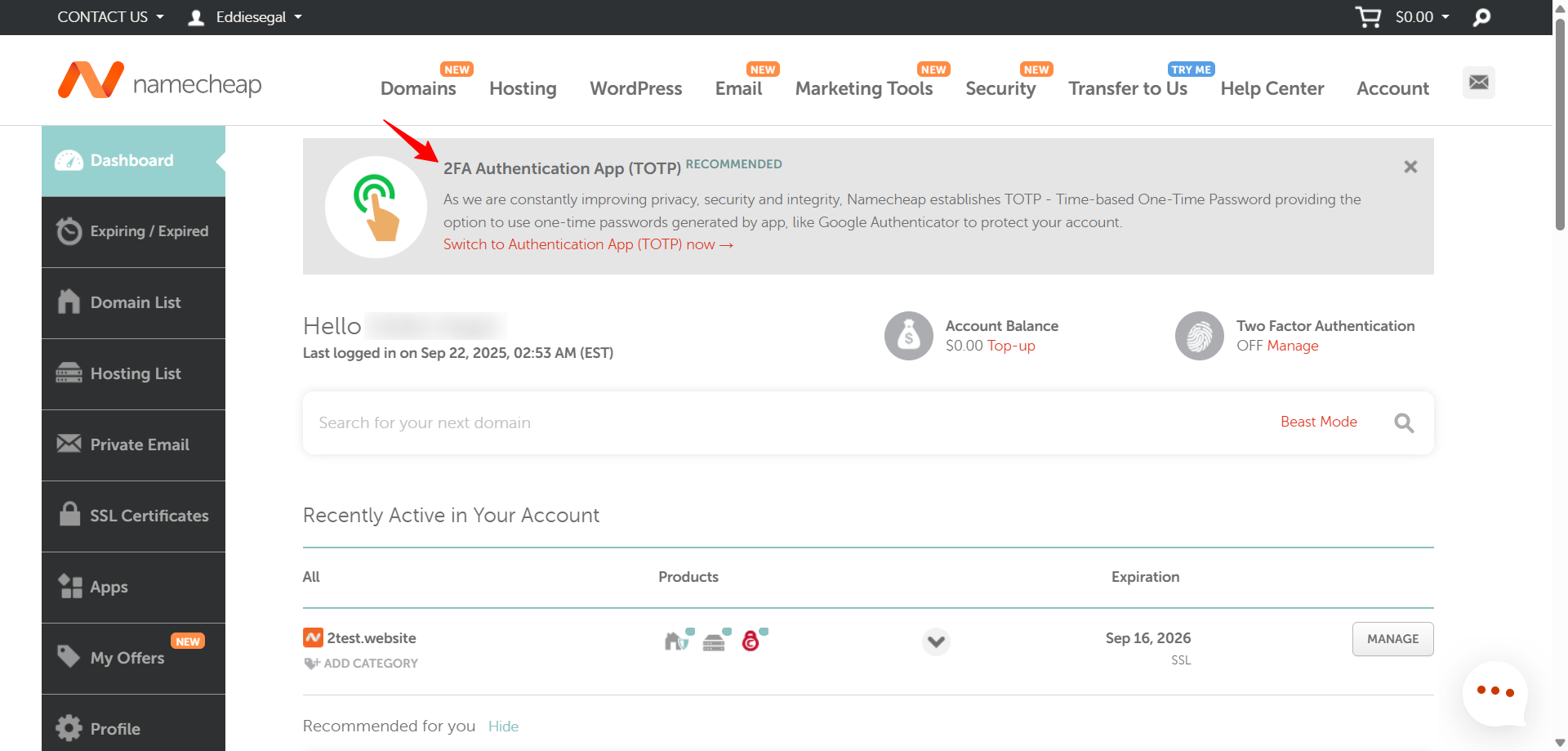Click the Profile gear icon
The height and width of the screenshot is (751, 1568).
[x=69, y=727]
